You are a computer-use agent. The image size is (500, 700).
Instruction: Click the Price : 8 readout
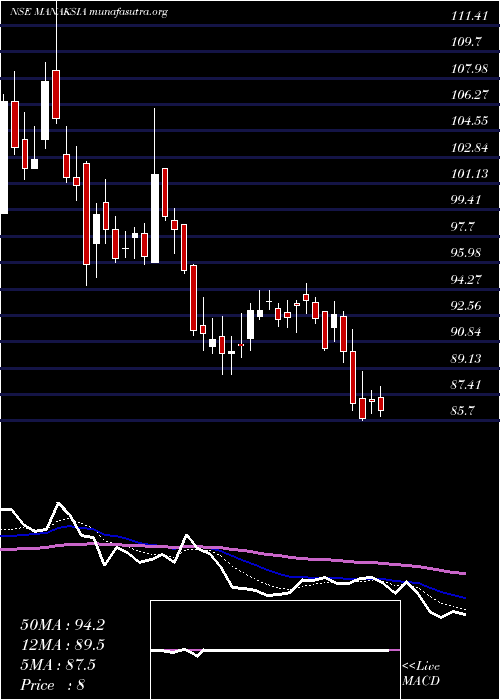click(x=53, y=685)
